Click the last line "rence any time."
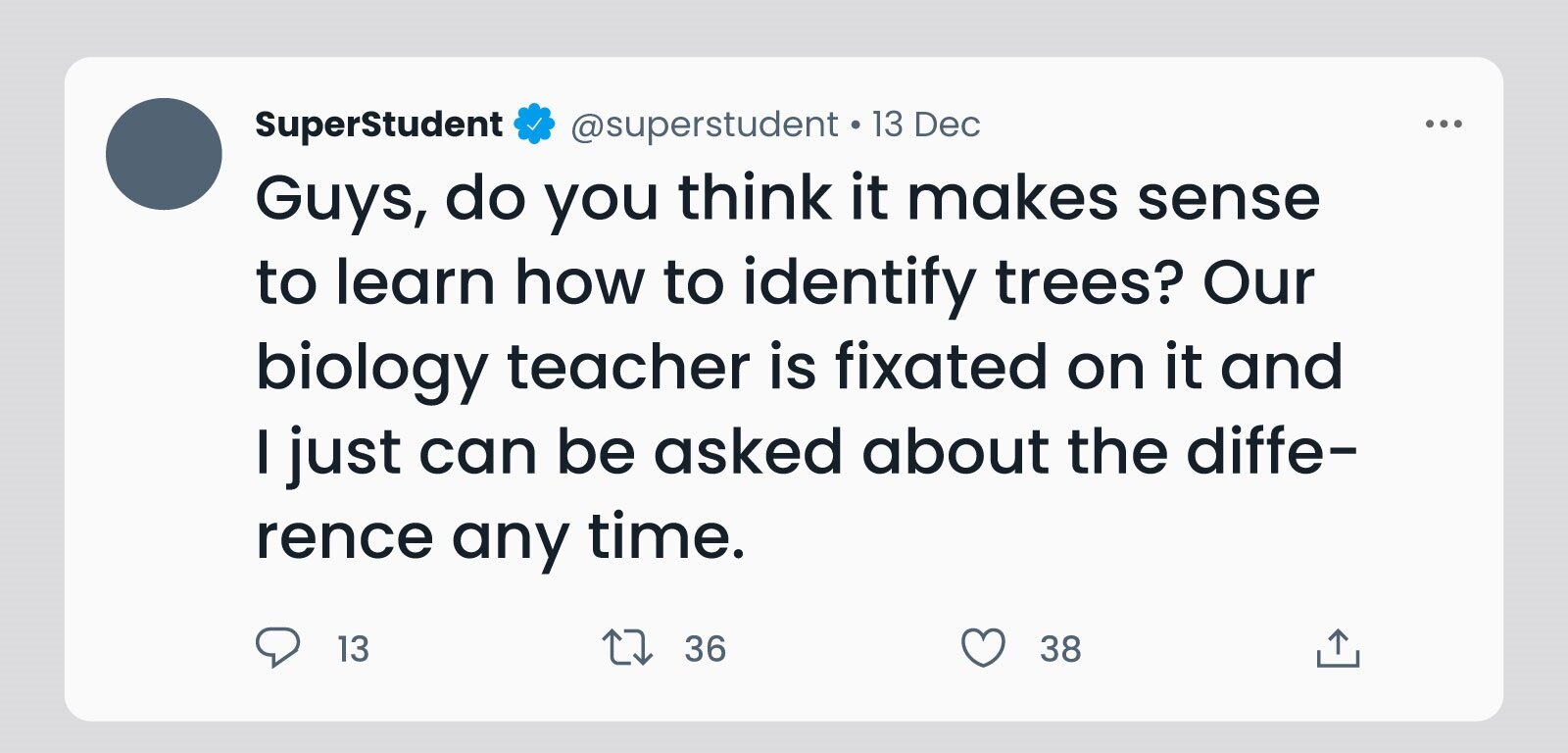This screenshot has height=753, width=1568. (x=500, y=537)
